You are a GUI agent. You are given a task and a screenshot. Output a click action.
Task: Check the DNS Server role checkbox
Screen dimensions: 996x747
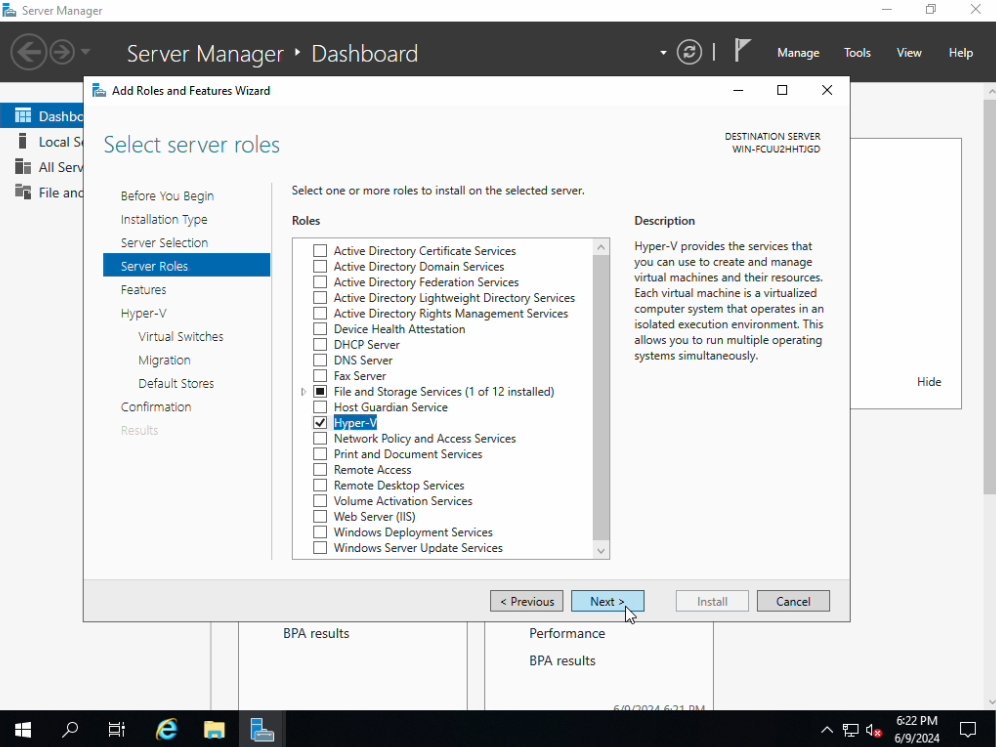click(320, 360)
